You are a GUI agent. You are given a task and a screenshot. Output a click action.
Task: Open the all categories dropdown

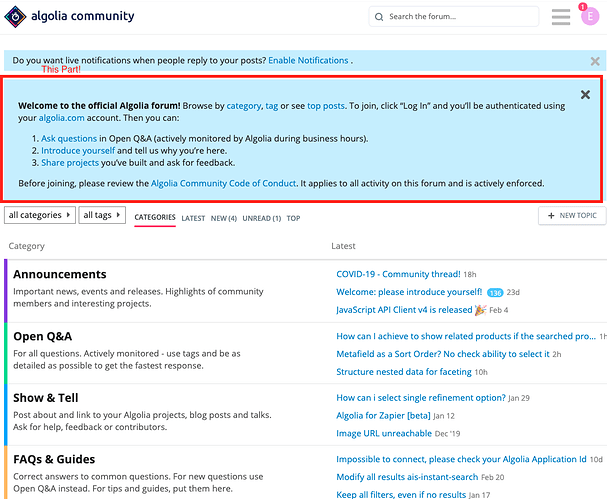(x=39, y=215)
